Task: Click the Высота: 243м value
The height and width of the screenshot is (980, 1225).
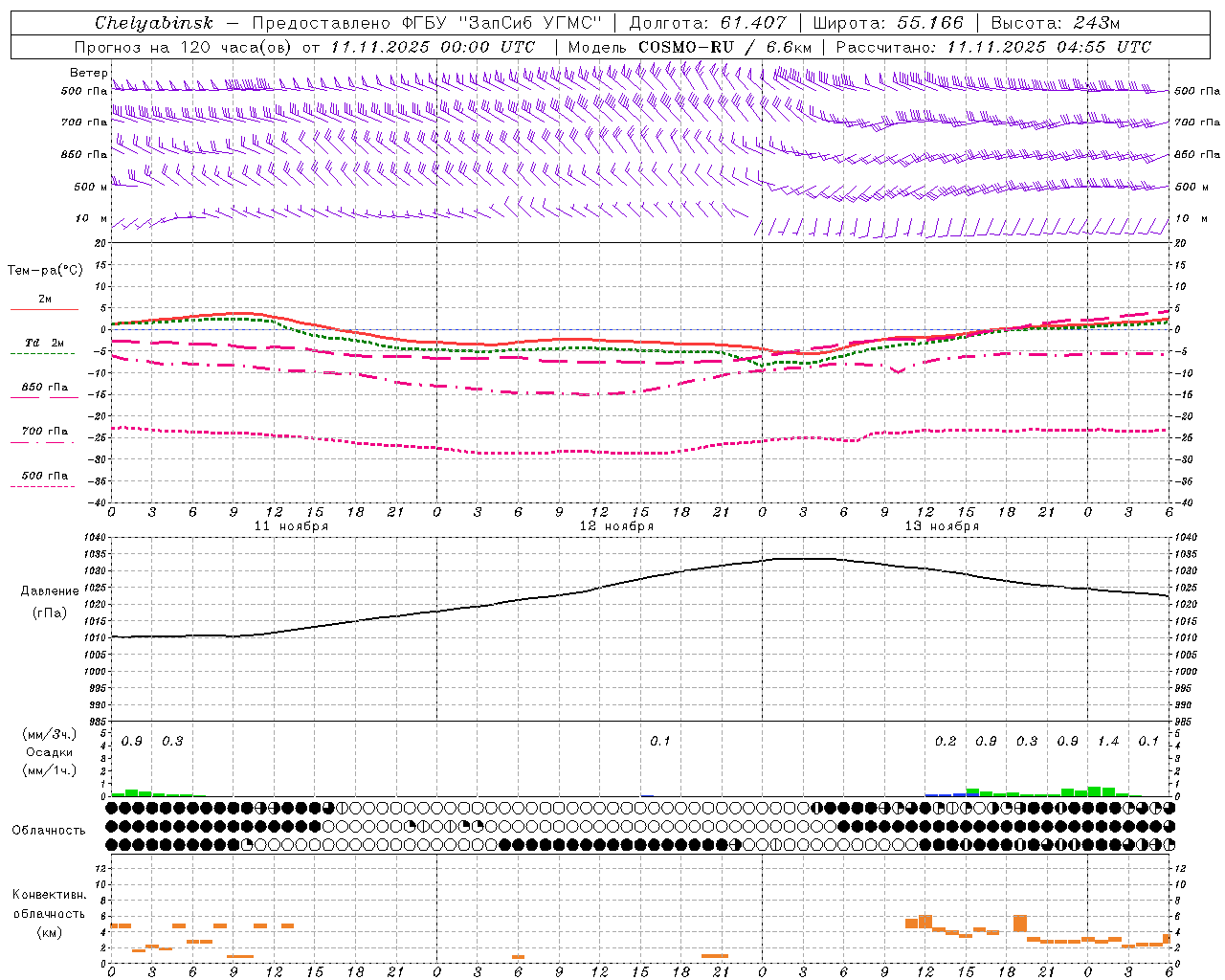Action: point(1056,23)
